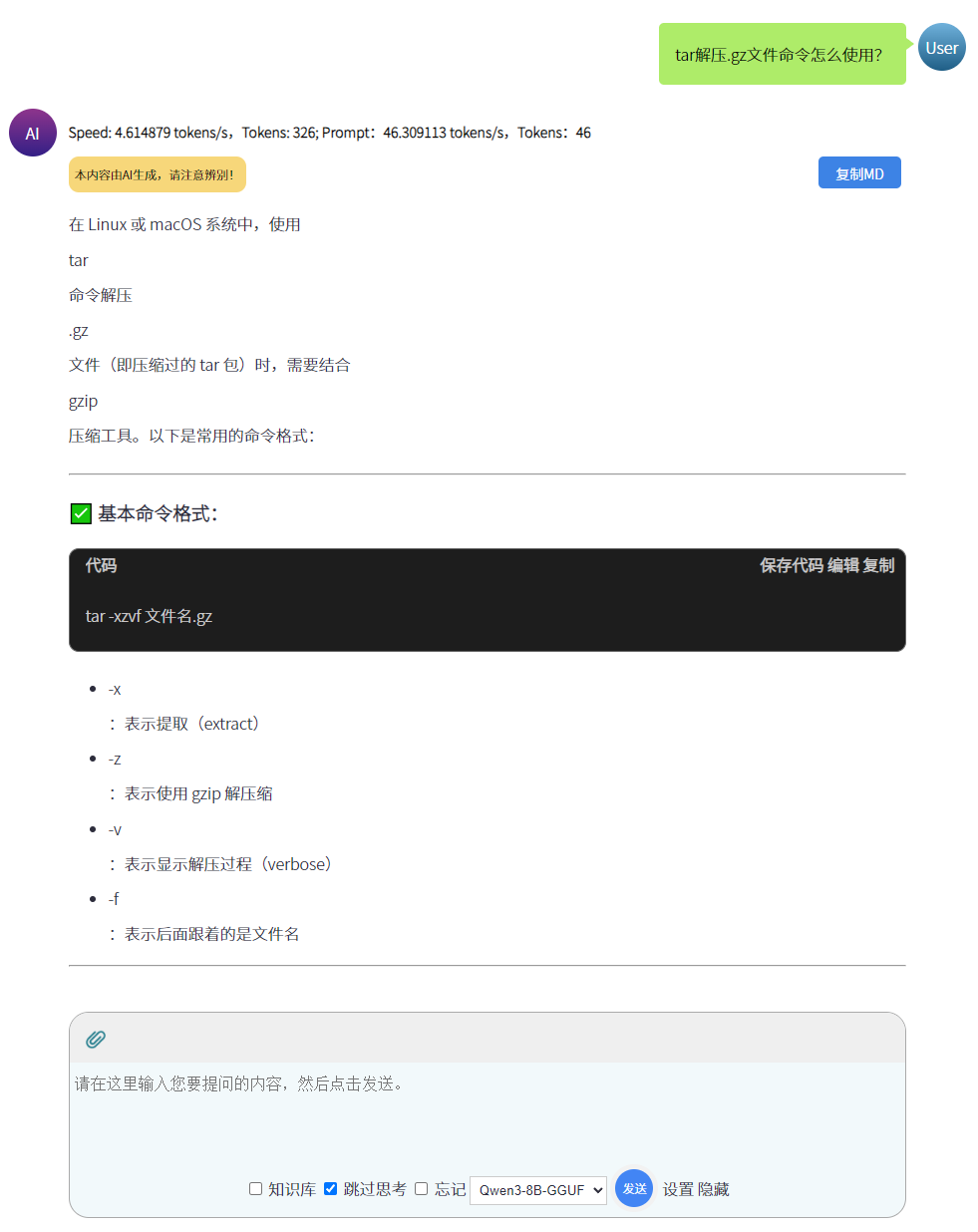Click the Speed tokens statistics line
The width and height of the screenshot is (978, 1232).
329,133
